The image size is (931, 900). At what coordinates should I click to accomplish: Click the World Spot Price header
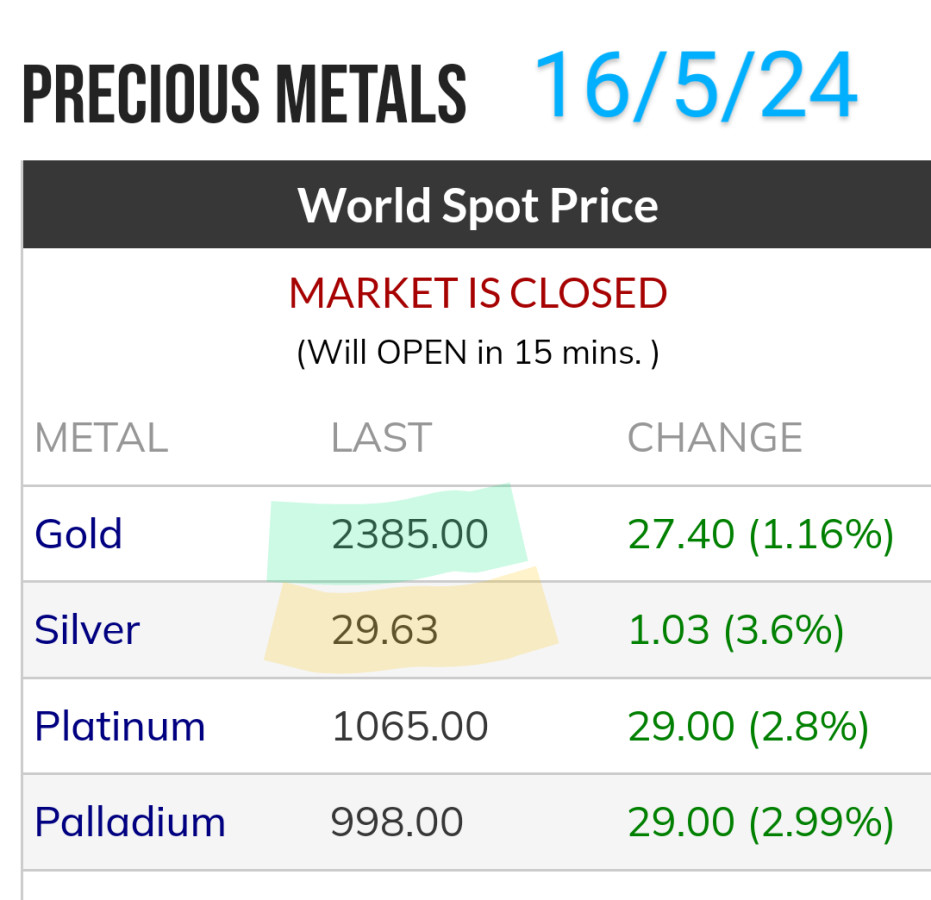point(478,205)
